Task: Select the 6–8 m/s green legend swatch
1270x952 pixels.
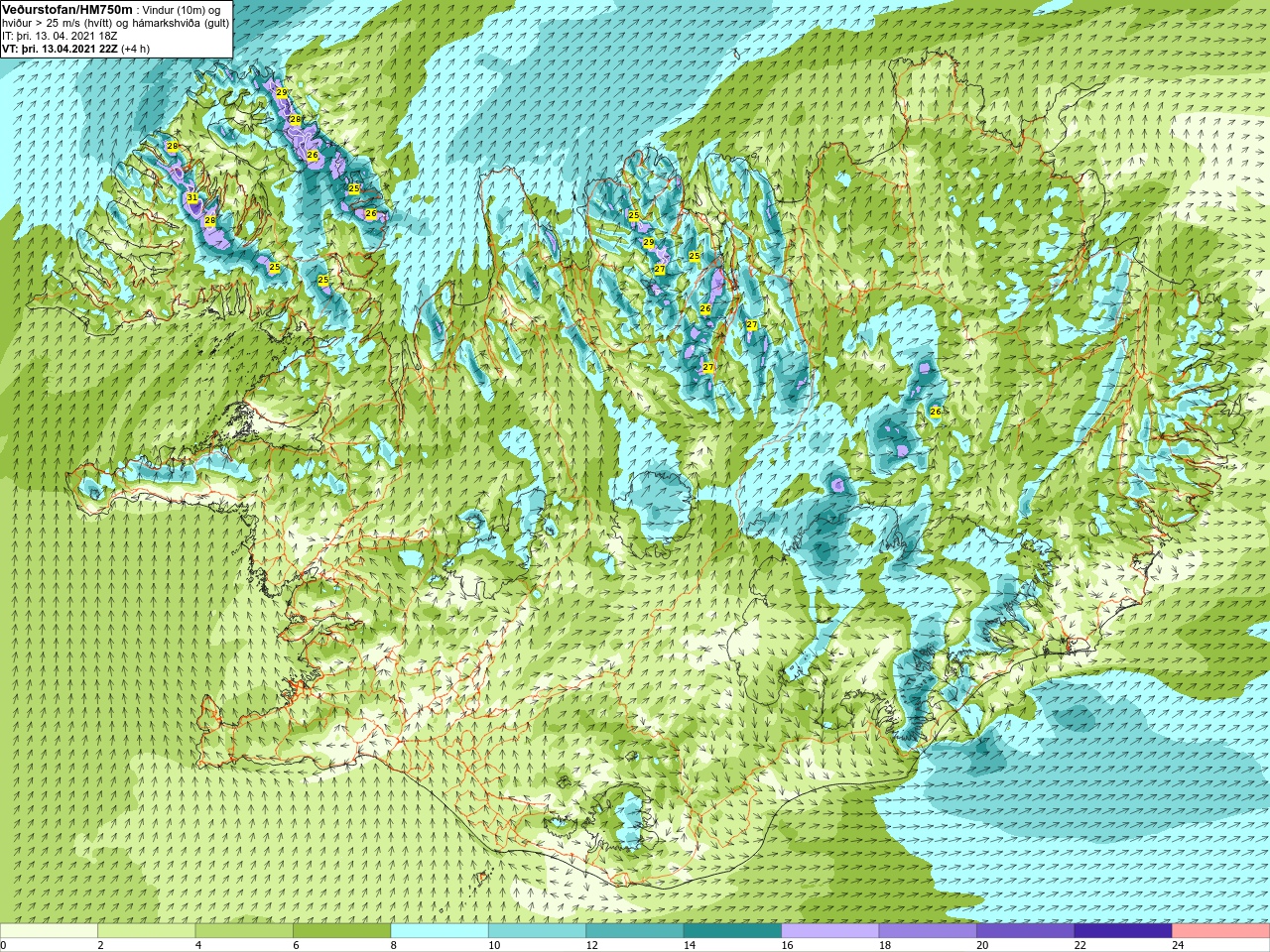Action: click(x=342, y=931)
